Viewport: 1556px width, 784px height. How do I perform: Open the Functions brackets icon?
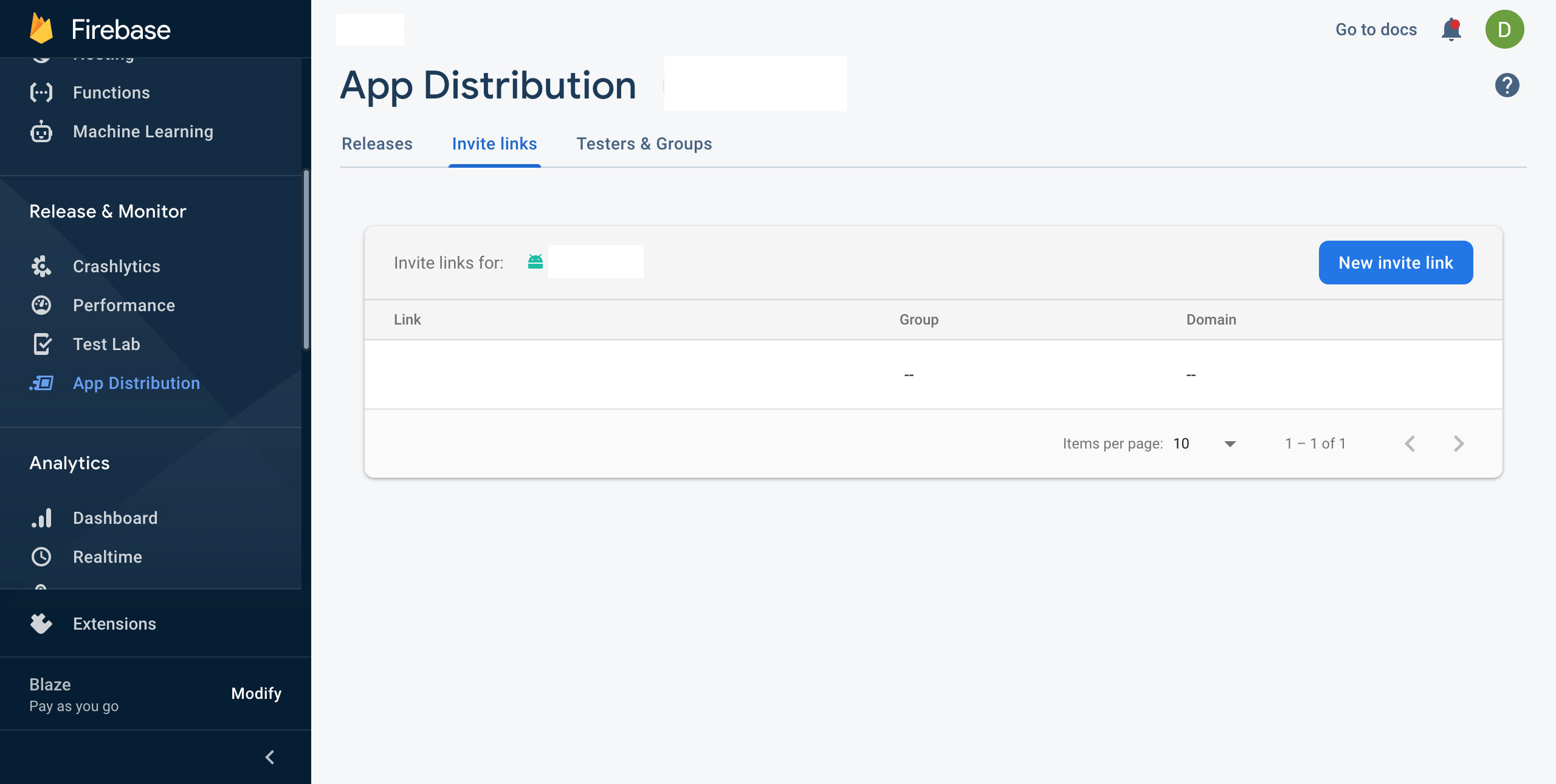point(41,92)
